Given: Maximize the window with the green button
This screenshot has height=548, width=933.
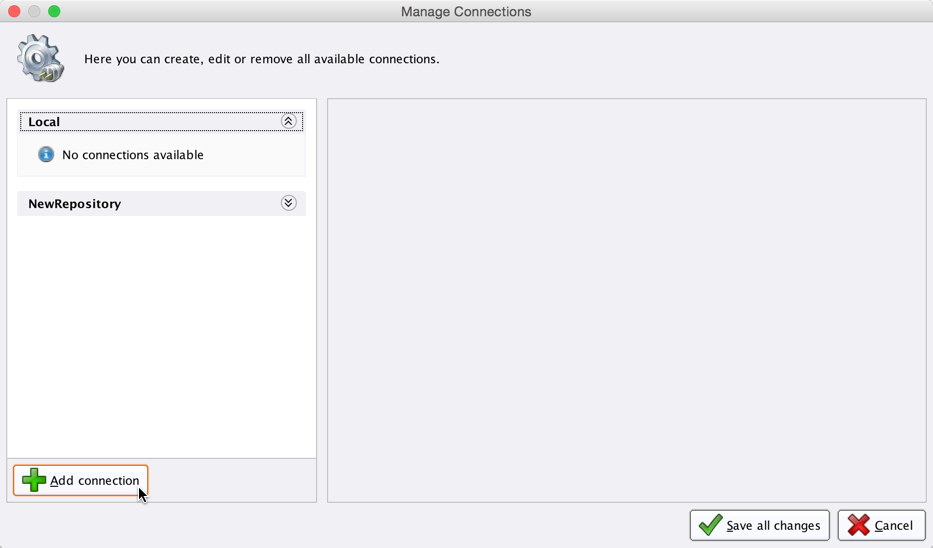Looking at the screenshot, I should (x=54, y=11).
